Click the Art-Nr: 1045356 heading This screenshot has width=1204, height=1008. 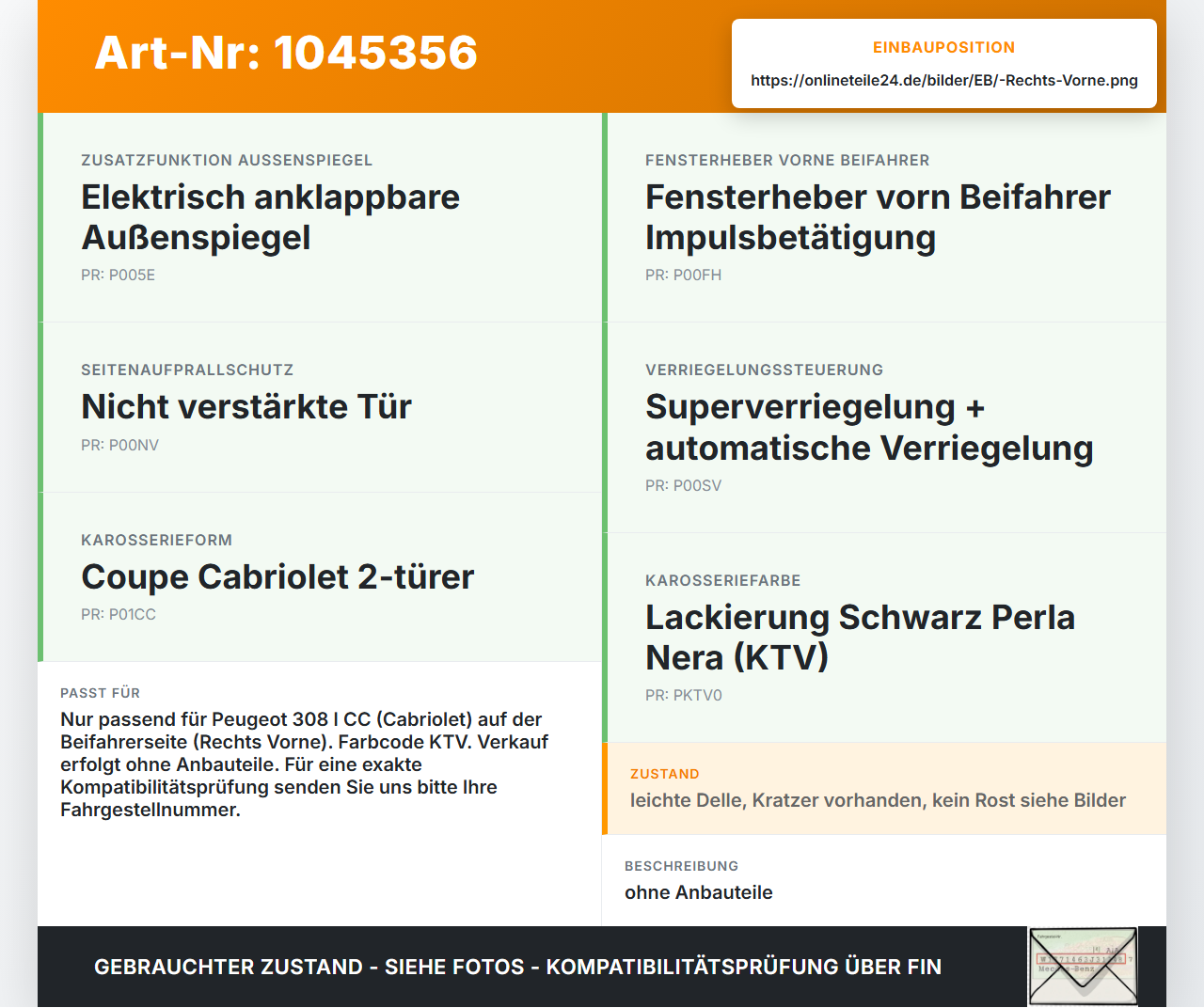(286, 53)
